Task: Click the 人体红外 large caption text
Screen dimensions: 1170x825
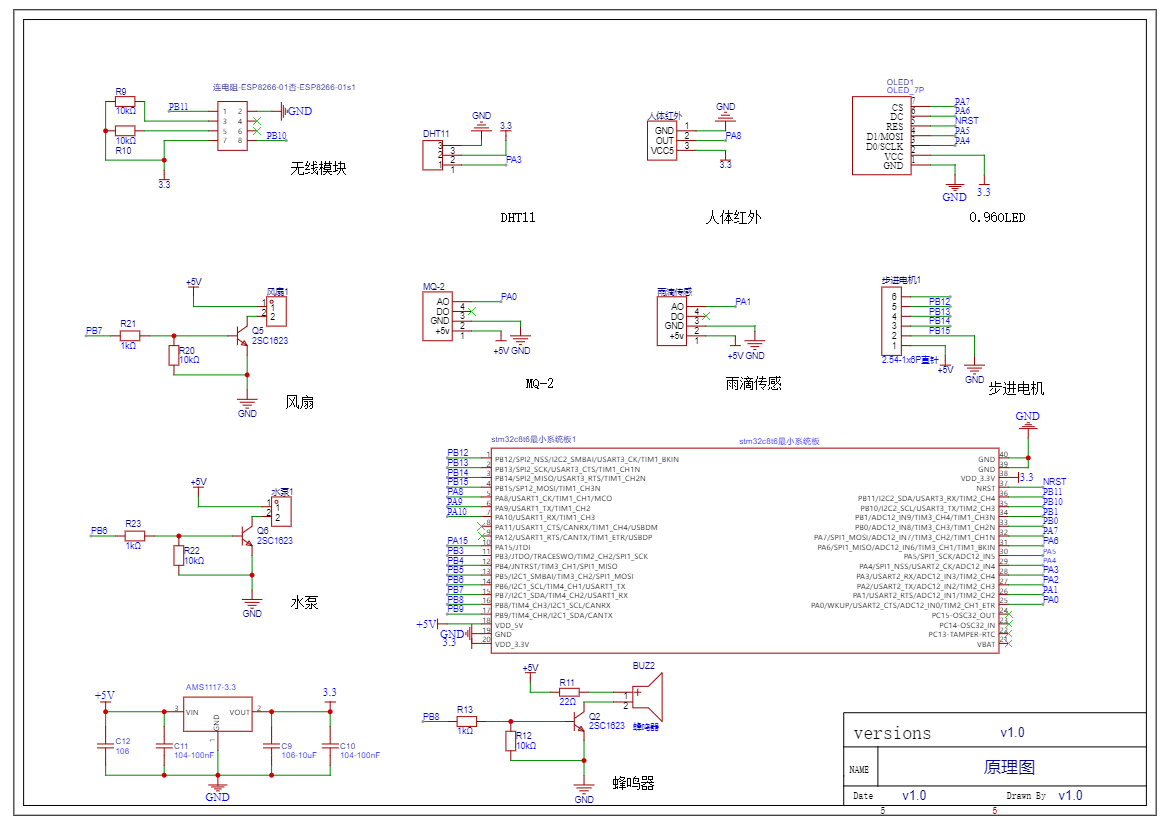Action: 733,217
